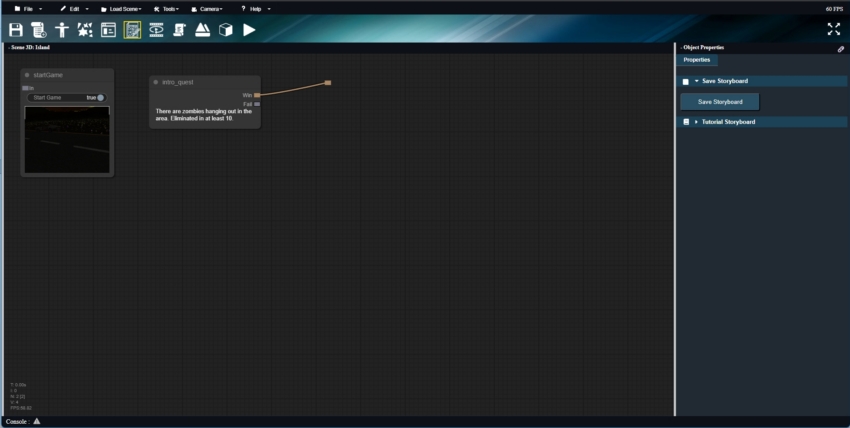Open the Help menu
Image resolution: width=850 pixels, height=428 pixels.
tap(256, 9)
